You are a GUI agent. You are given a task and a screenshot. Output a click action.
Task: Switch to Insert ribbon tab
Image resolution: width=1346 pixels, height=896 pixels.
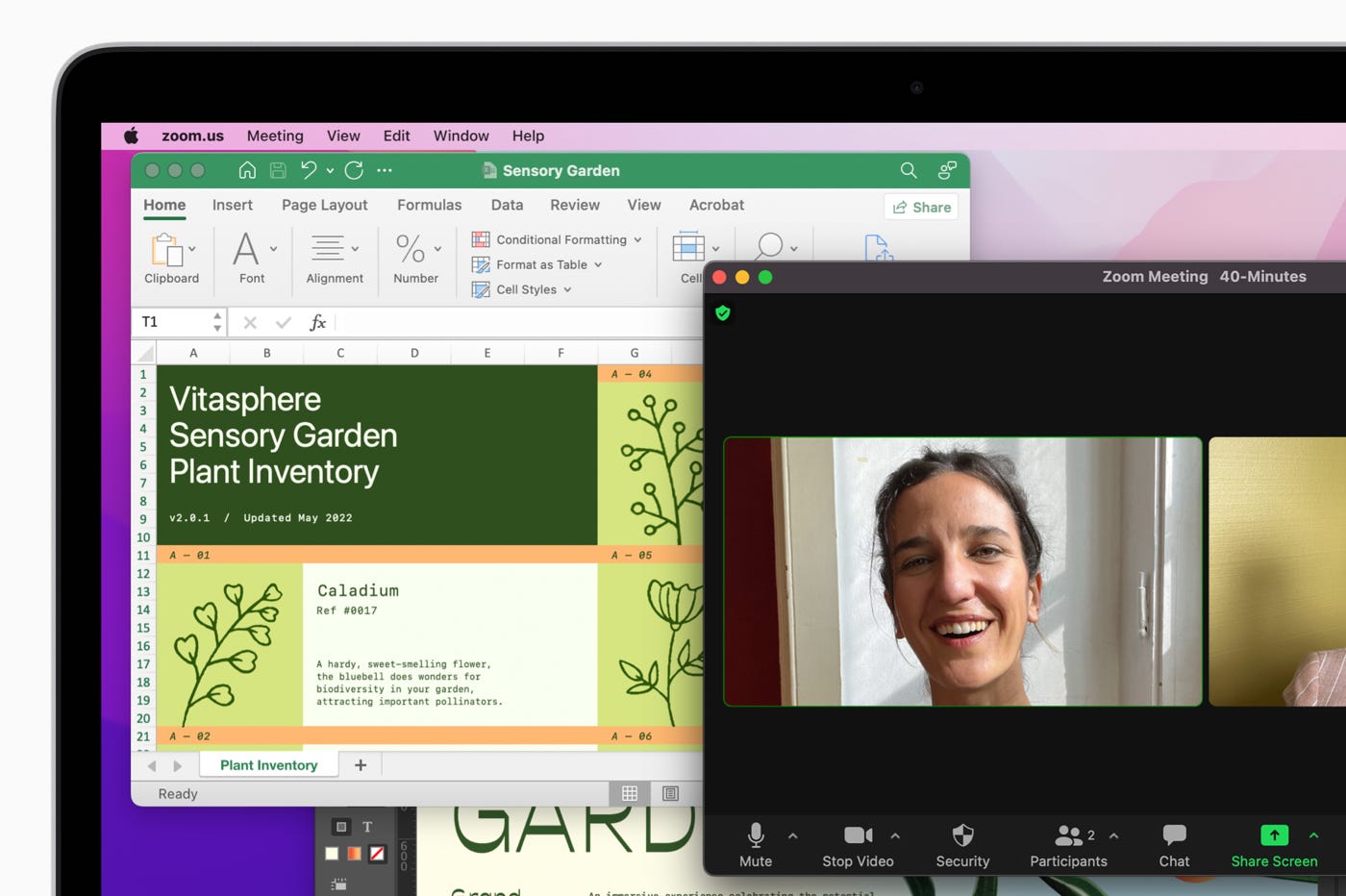click(x=233, y=205)
